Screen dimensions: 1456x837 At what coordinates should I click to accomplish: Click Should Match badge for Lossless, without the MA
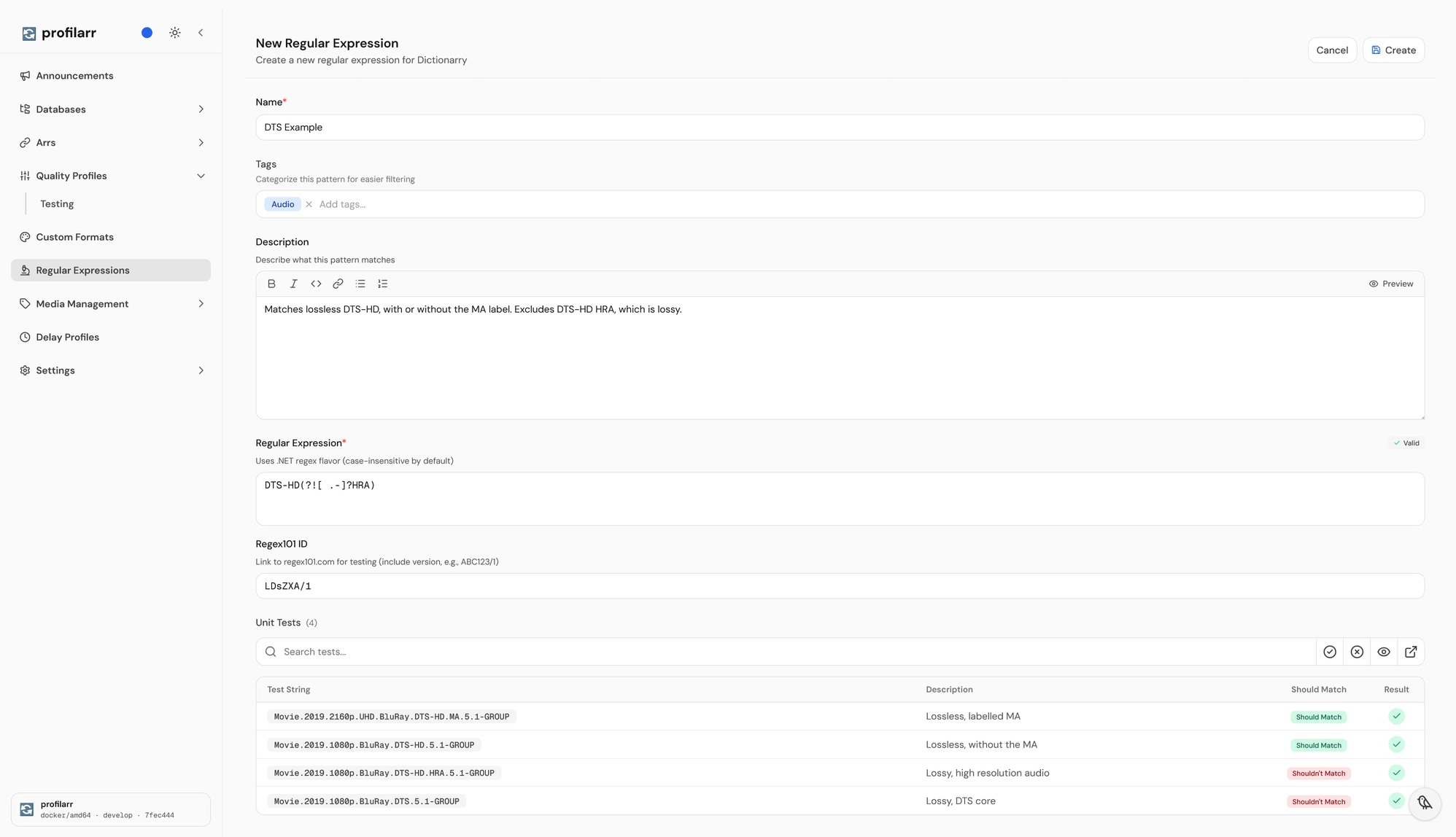pos(1318,745)
